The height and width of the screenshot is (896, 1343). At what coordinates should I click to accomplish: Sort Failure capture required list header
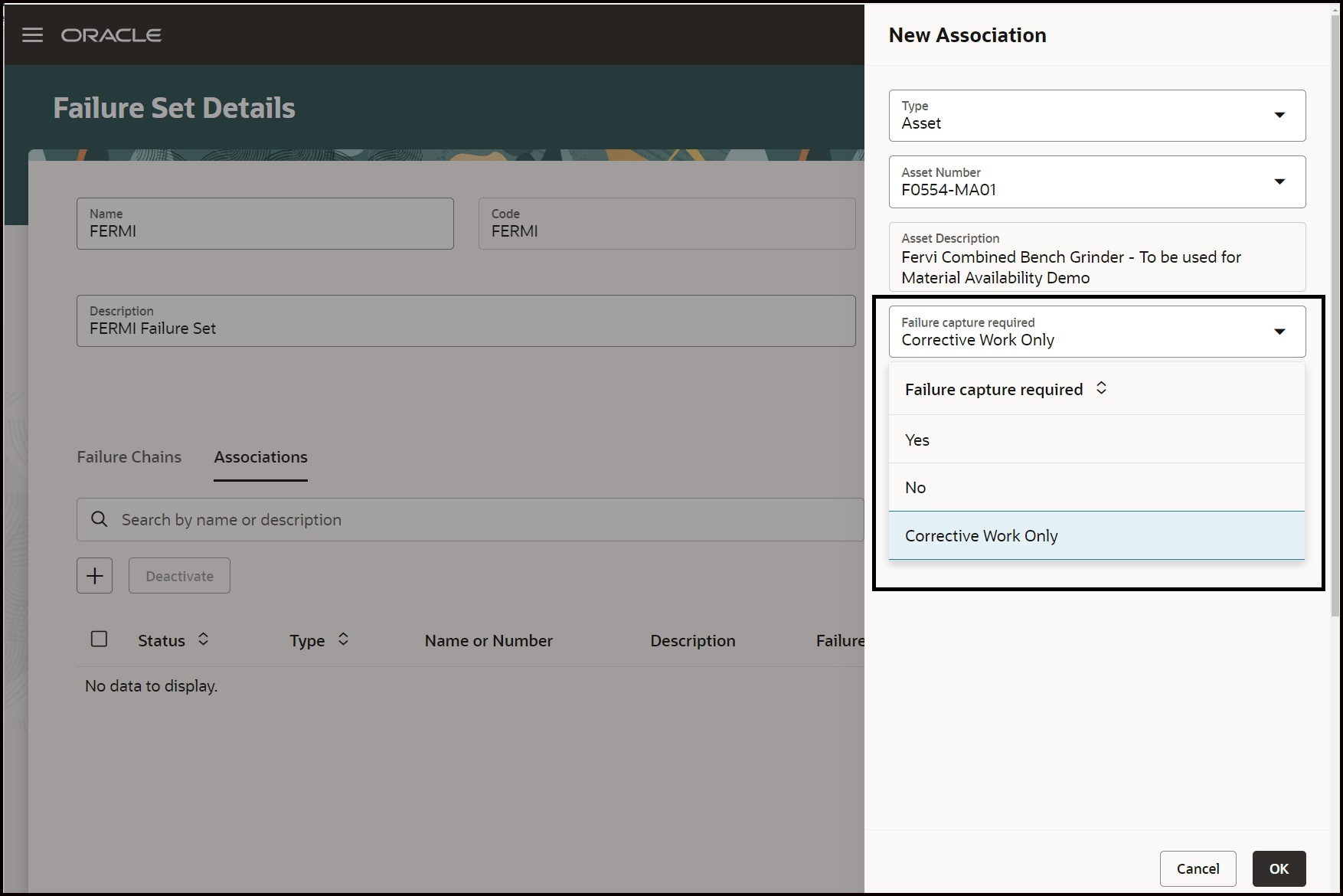[1102, 388]
